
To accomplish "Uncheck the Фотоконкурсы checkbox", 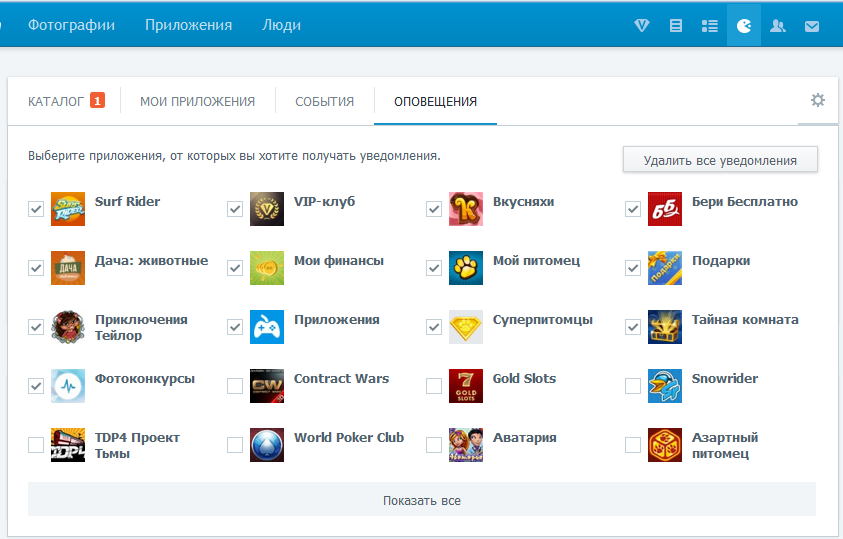I will [x=36, y=386].
